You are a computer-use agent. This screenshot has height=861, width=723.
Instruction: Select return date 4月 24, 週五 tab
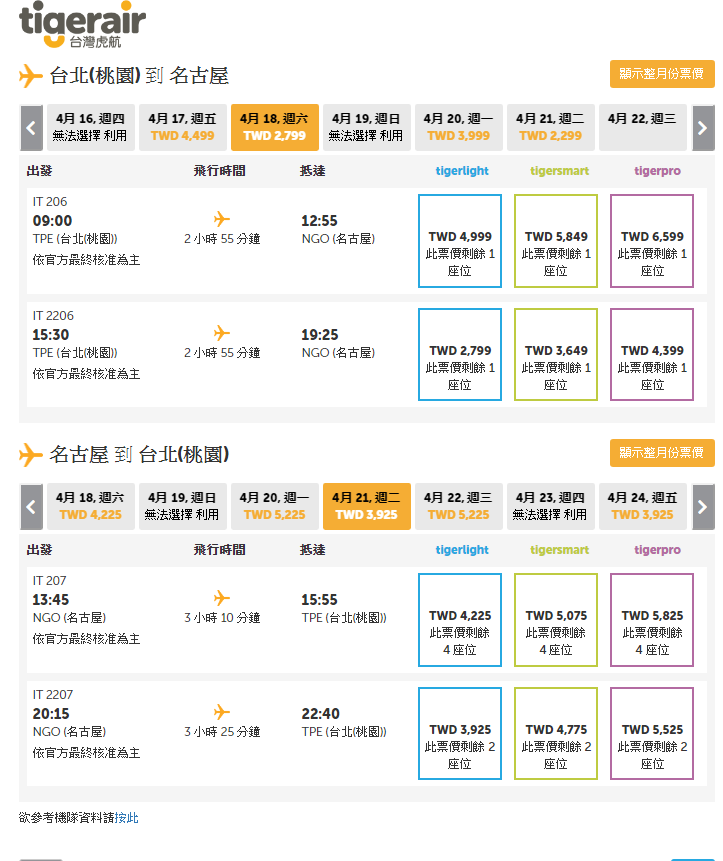click(x=642, y=506)
